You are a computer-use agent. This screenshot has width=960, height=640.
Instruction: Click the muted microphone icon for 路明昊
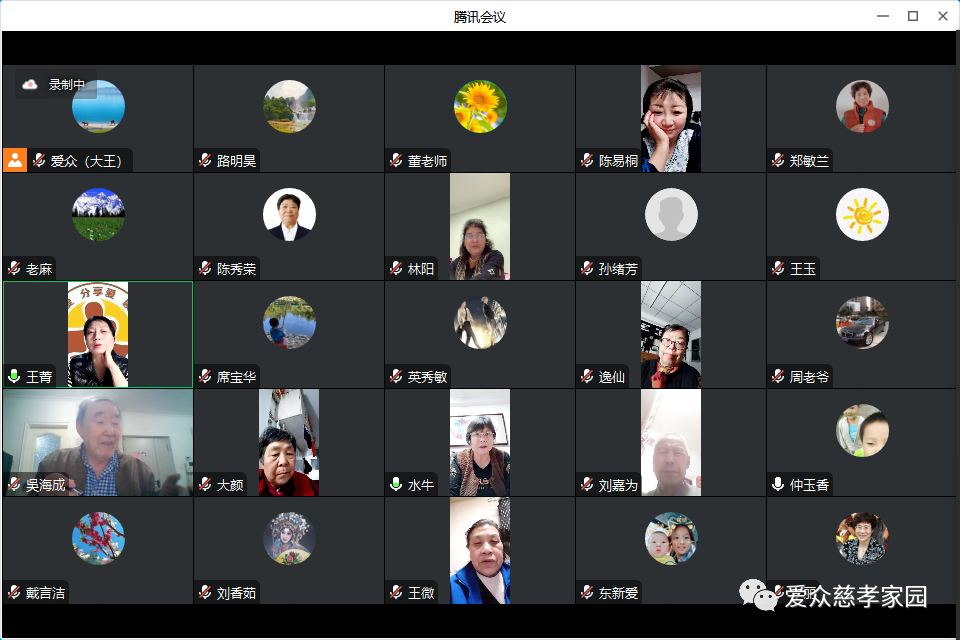pyautogui.click(x=205, y=160)
